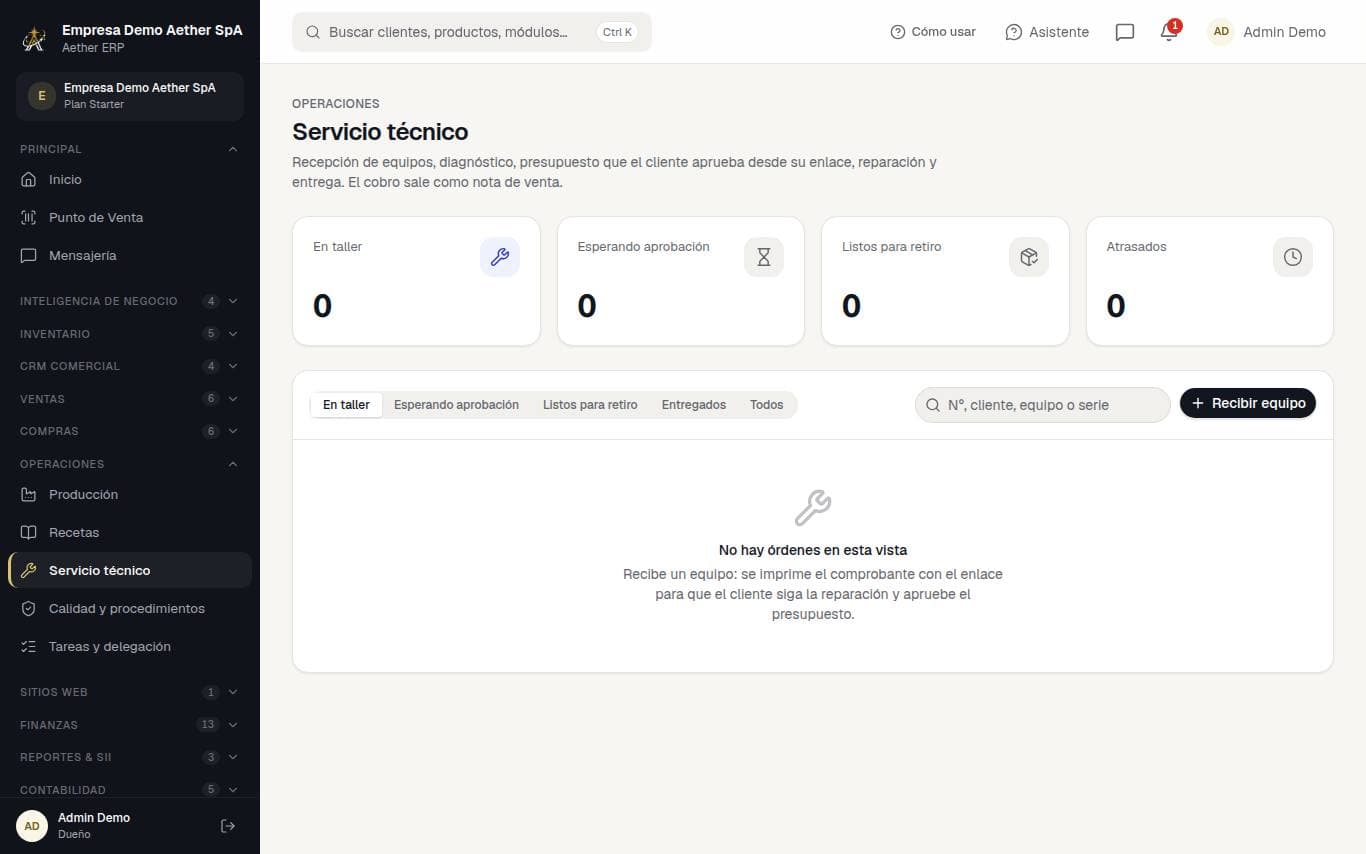Switch to Listos para retiro tab

[590, 405]
